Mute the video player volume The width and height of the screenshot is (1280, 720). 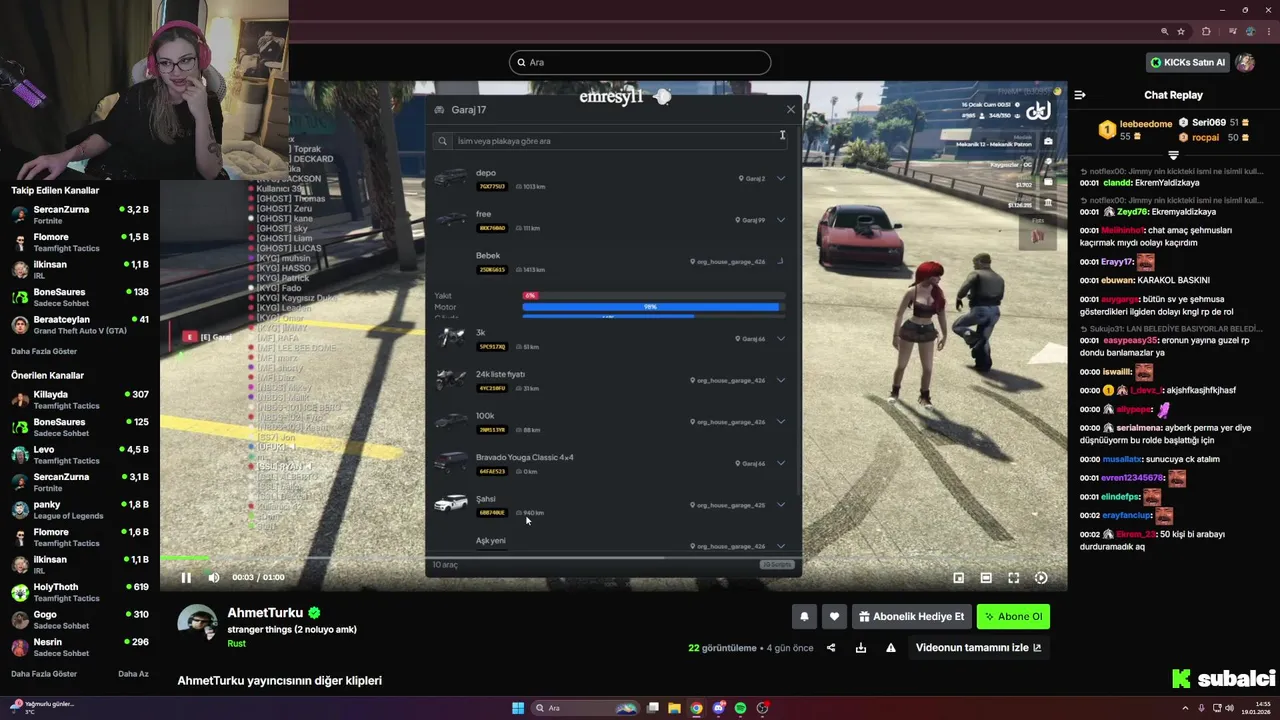point(213,577)
